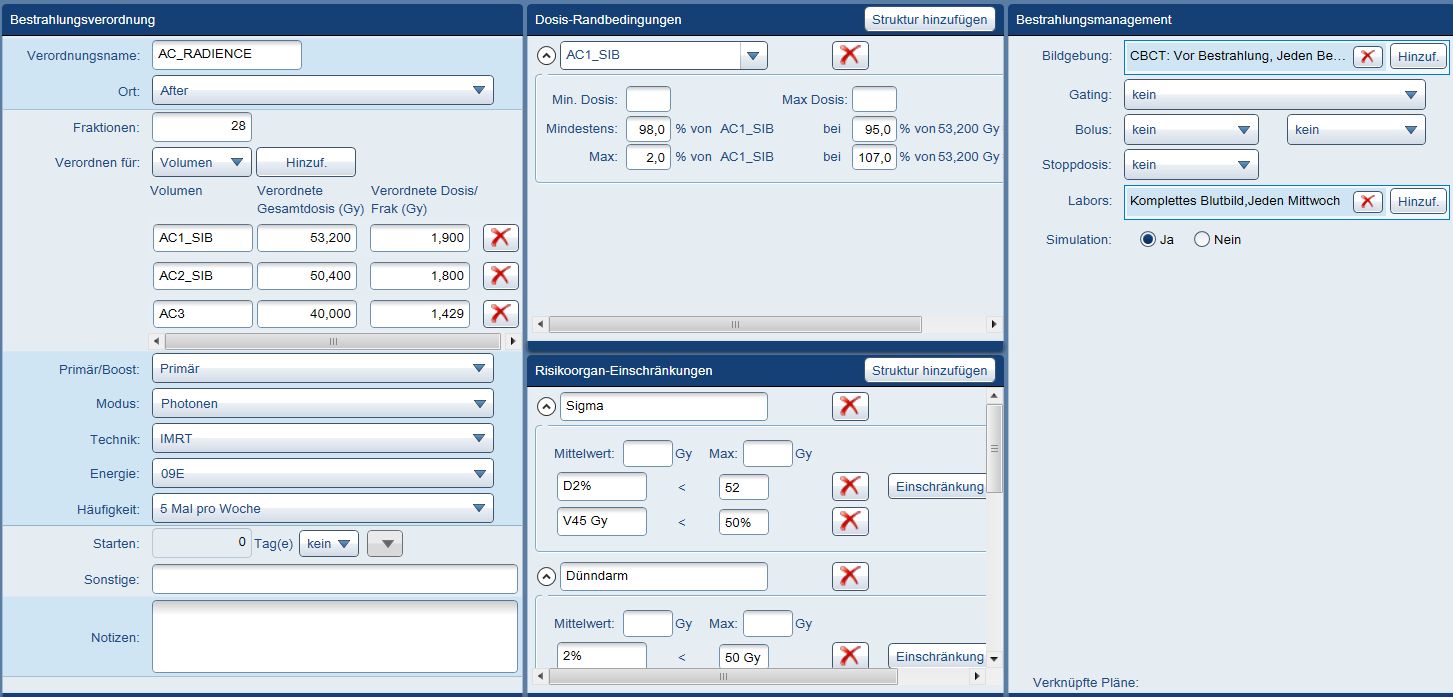Delete the Komplettes Blutbild lab entry
The width and height of the screenshot is (1453, 697).
tap(1368, 201)
